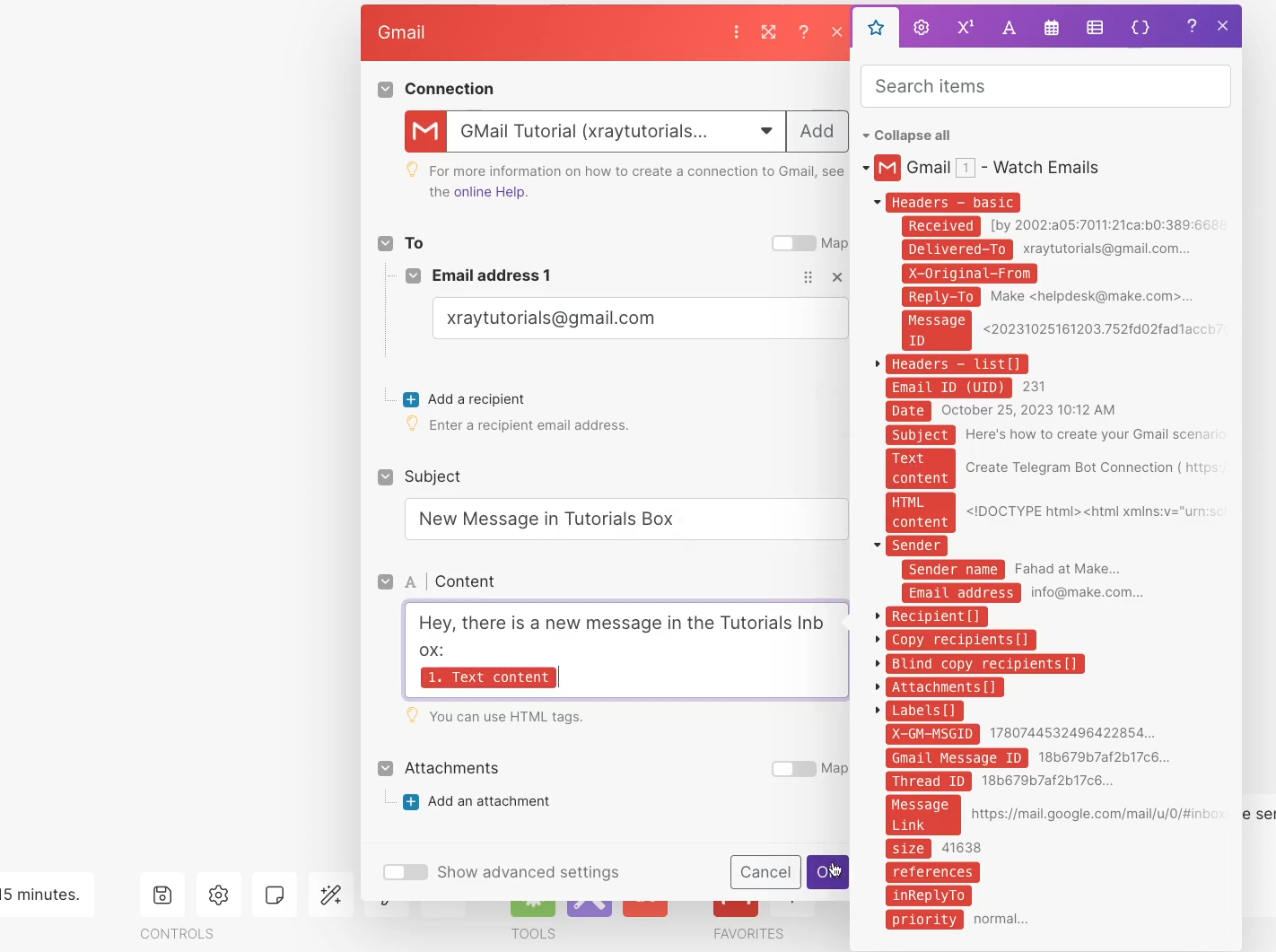Click the OK button
Screen dimensions: 1276x952
coord(827,872)
